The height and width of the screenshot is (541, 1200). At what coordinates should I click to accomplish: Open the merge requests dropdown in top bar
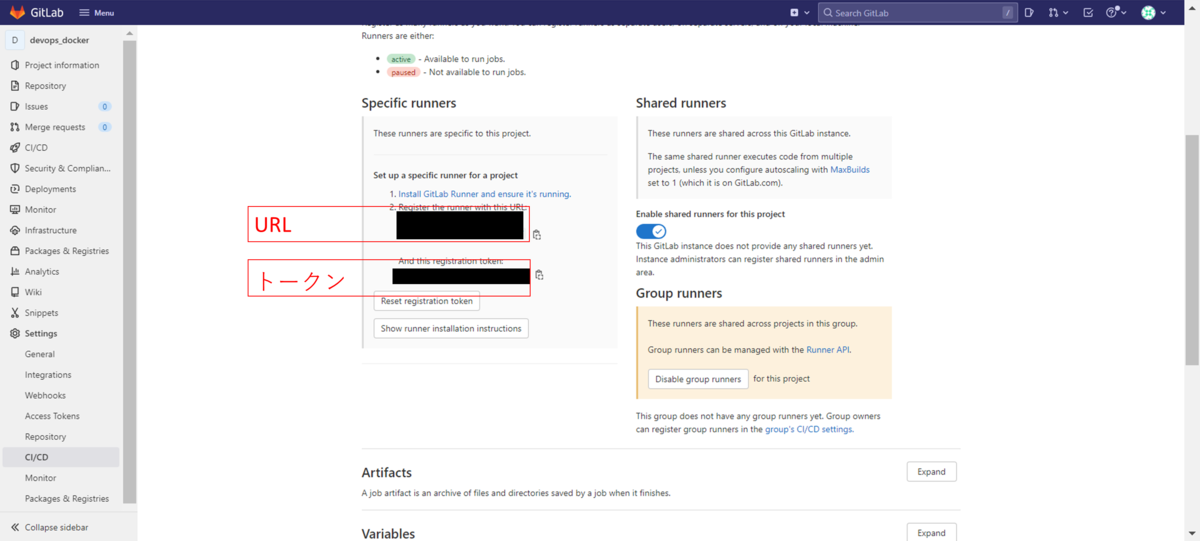[x=1058, y=13]
